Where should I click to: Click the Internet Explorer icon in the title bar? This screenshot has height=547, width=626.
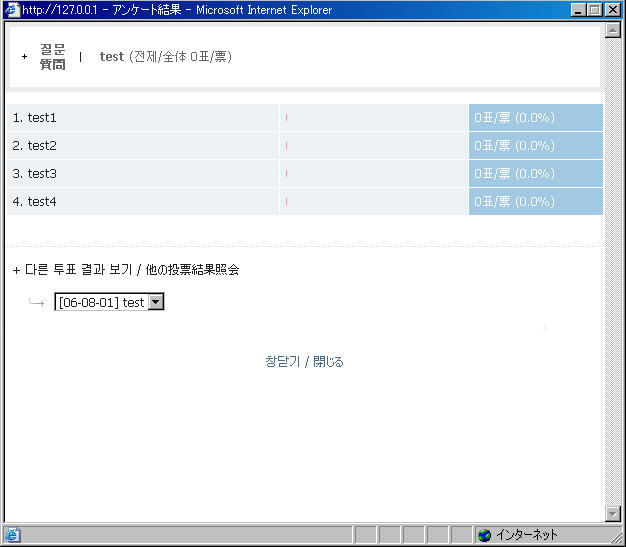(x=13, y=10)
